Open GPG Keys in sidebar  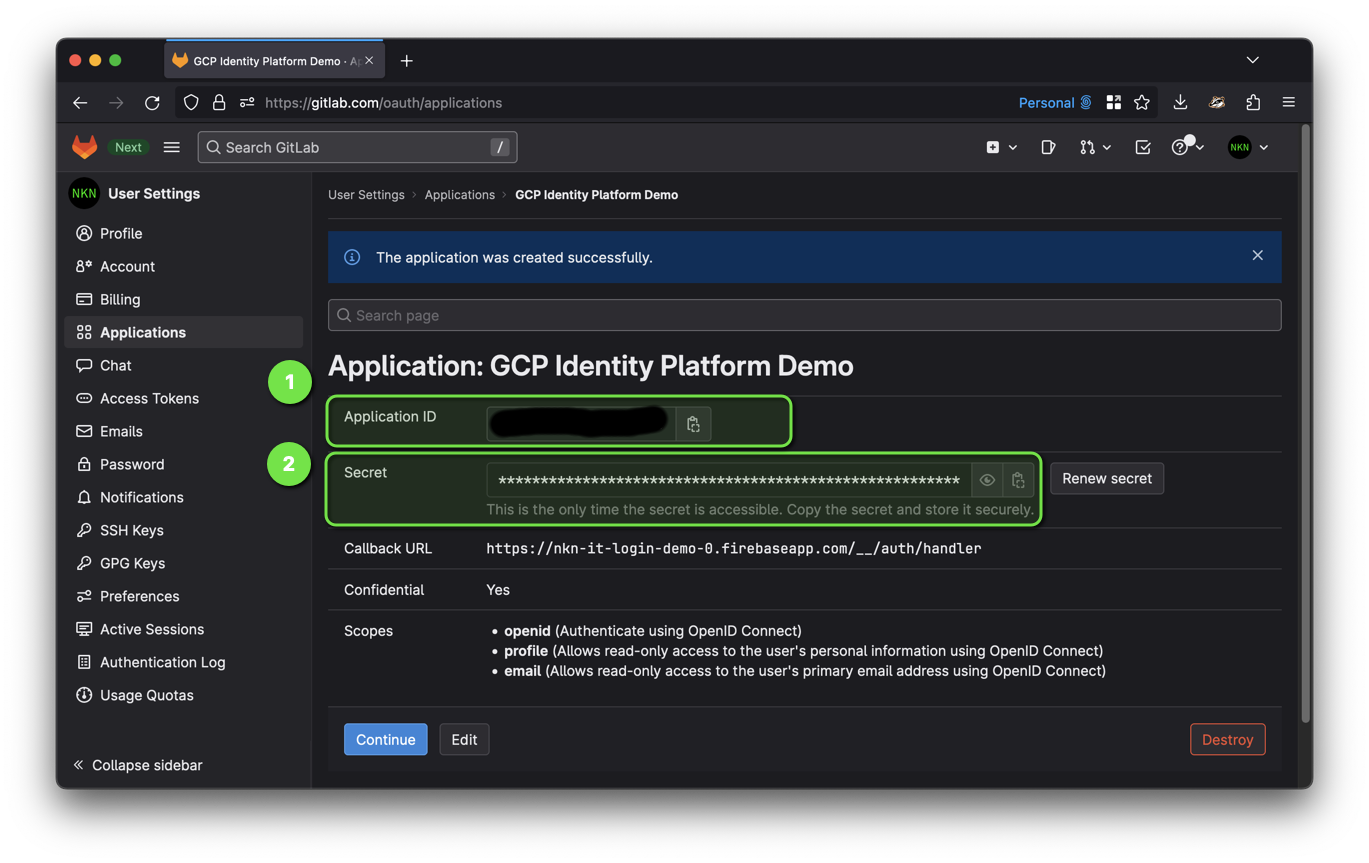[183, 563]
